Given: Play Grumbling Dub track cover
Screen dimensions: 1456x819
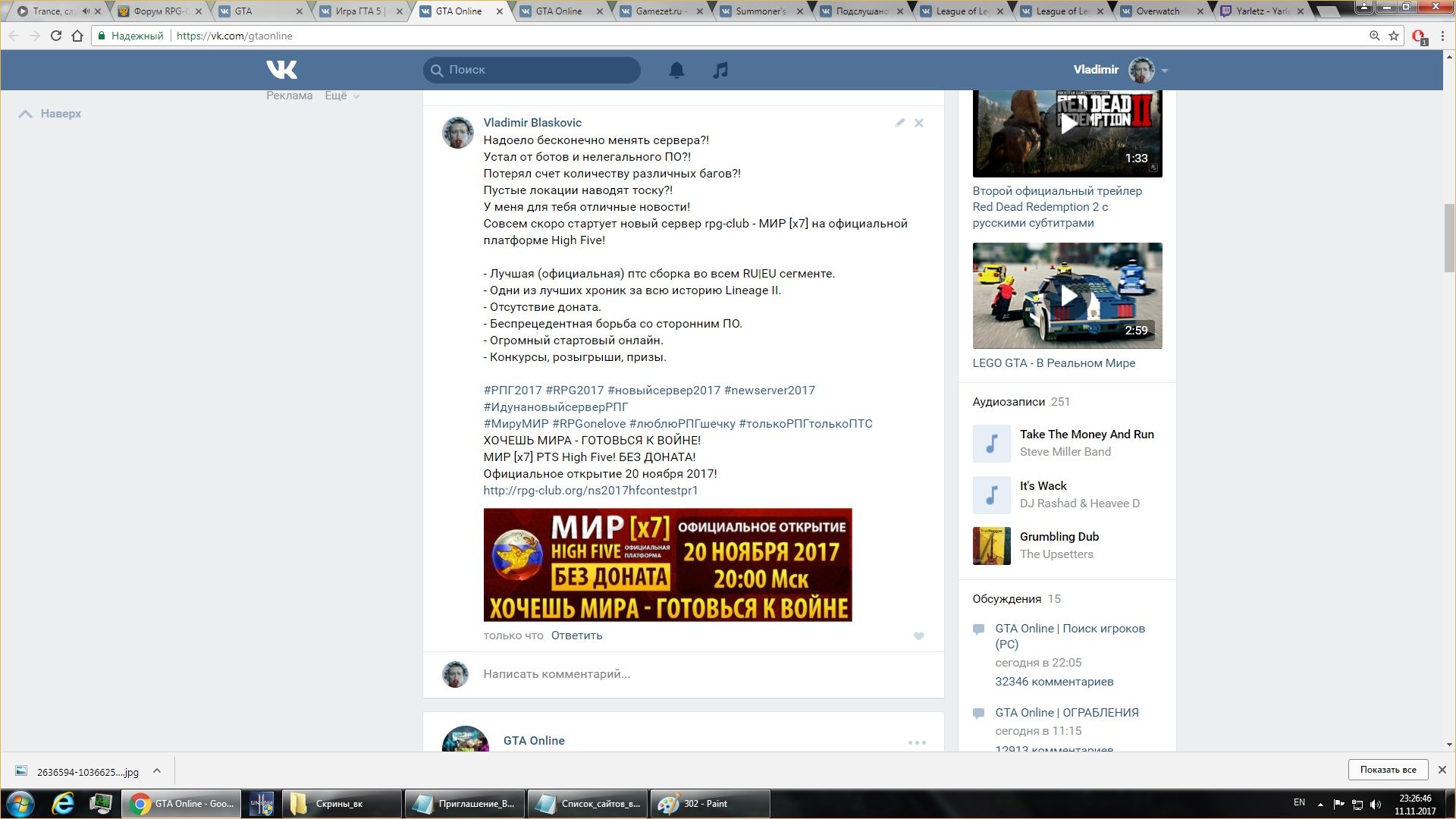Looking at the screenshot, I should pos(991,546).
